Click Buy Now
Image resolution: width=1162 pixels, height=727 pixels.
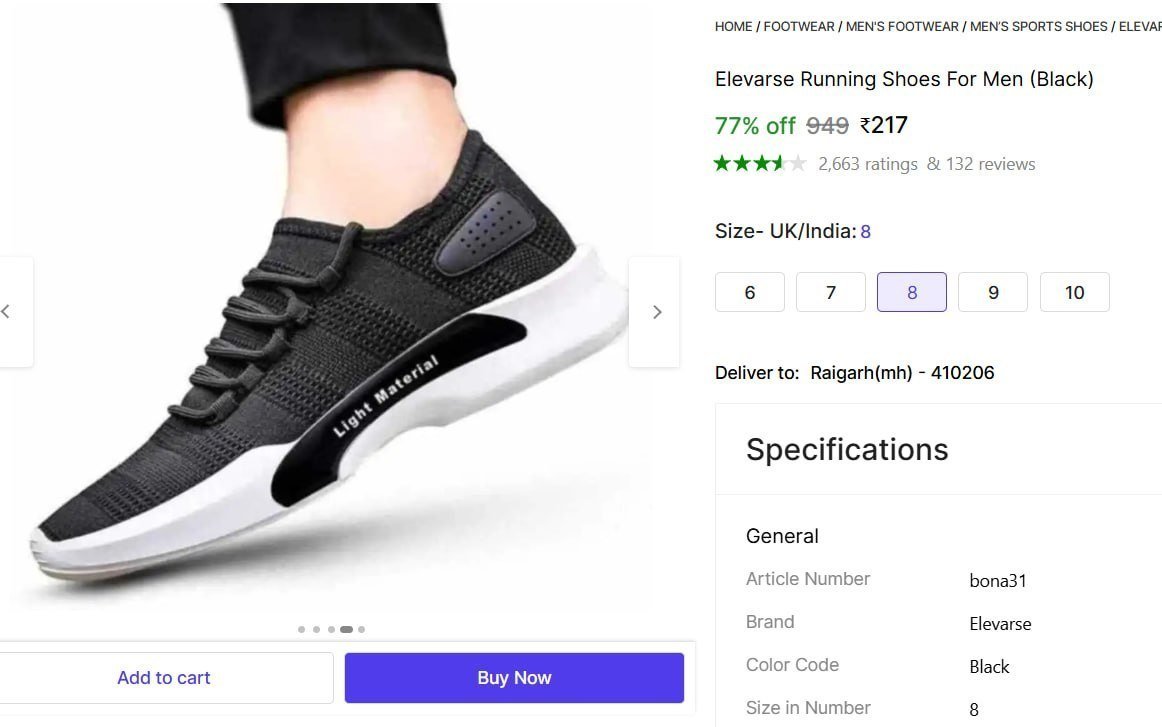coord(513,677)
